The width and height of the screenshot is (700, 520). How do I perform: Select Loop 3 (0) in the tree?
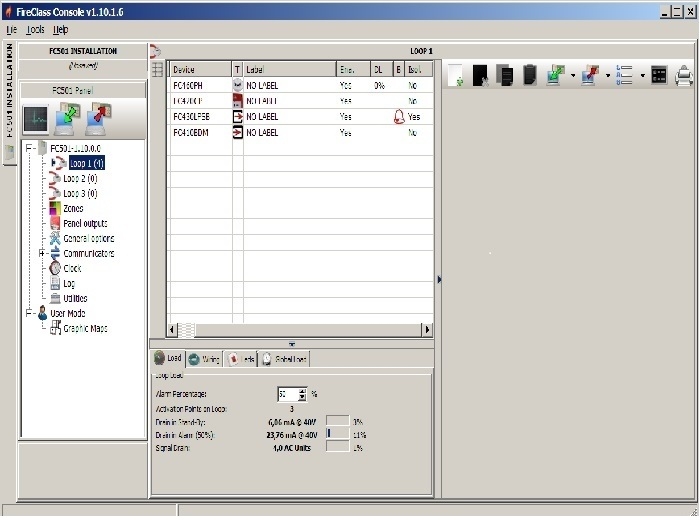(x=80, y=193)
